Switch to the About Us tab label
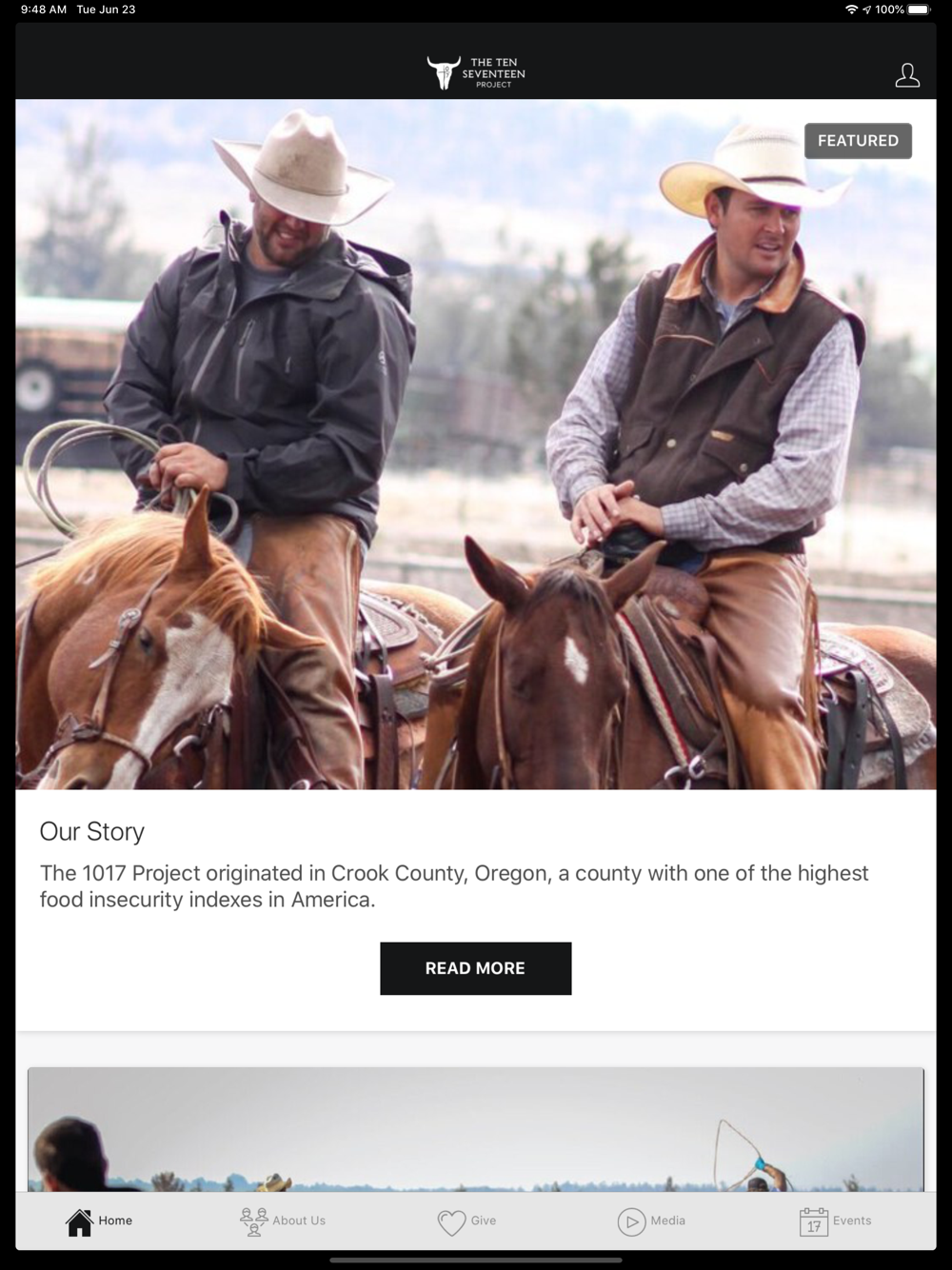 299,1220
